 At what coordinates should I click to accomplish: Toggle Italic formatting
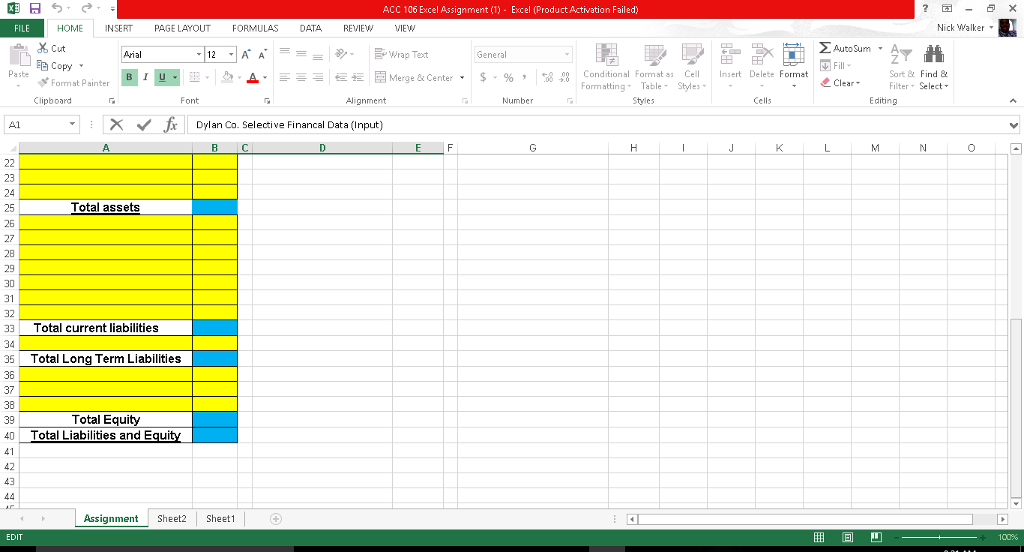pyautogui.click(x=146, y=77)
